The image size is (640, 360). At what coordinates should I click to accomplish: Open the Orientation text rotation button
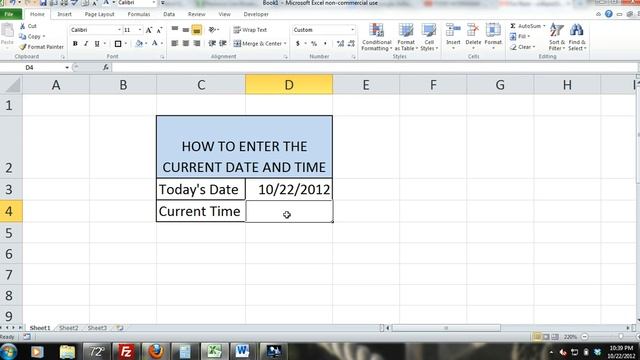(x=212, y=29)
